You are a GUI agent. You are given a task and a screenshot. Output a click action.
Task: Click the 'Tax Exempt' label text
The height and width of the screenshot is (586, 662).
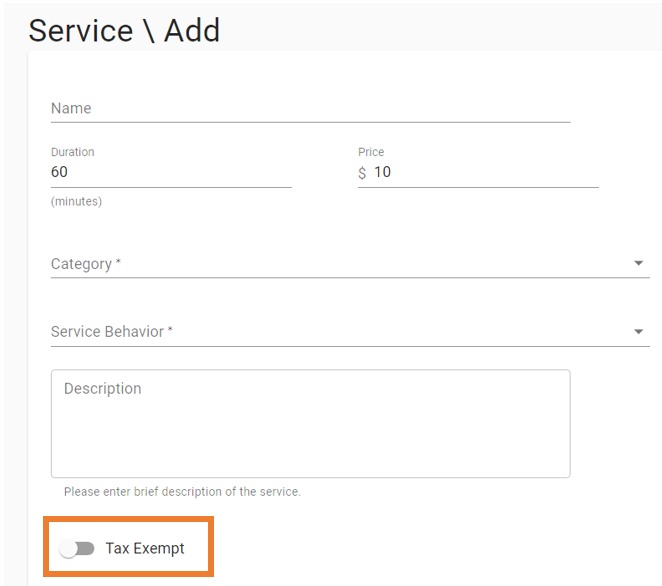coord(145,548)
